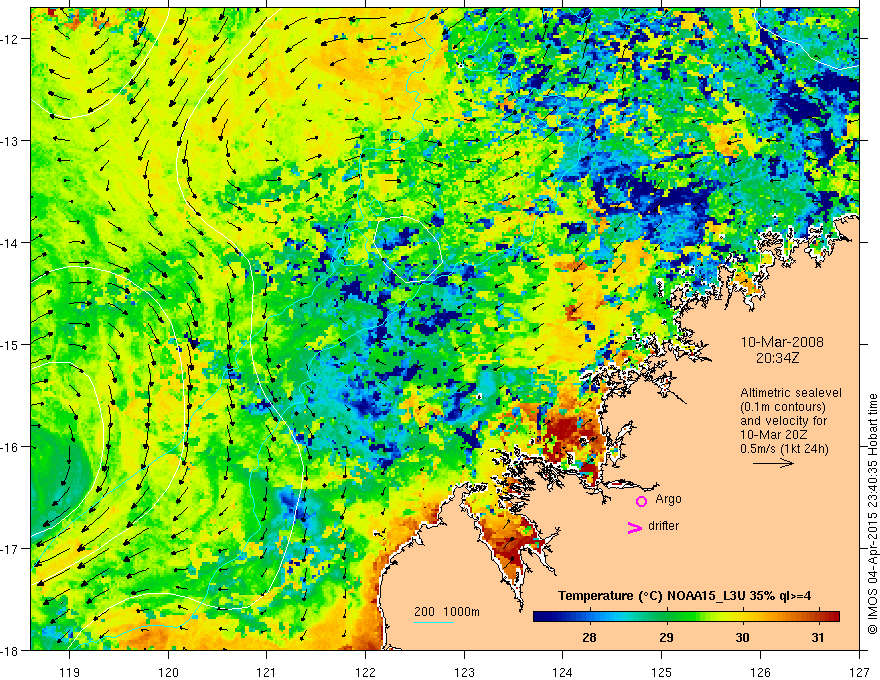Click color bar label 28
The height and width of the screenshot is (680, 880).
click(x=589, y=638)
